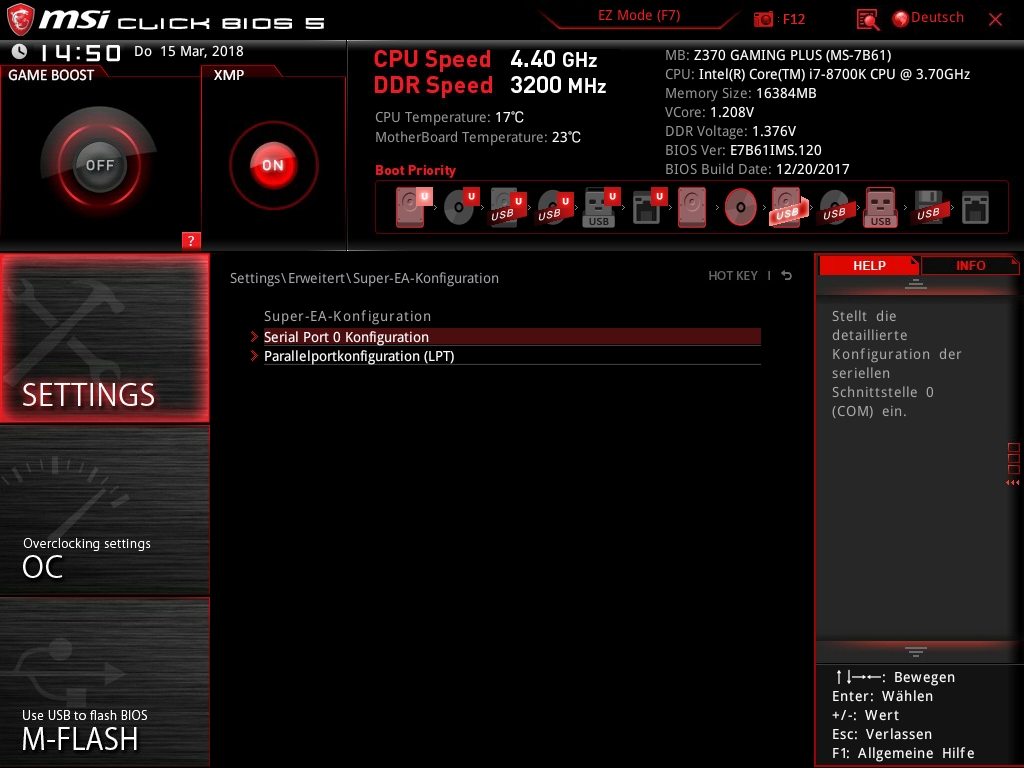Click the 14:50 time display
This screenshot has height=768, width=1024.
point(80,52)
